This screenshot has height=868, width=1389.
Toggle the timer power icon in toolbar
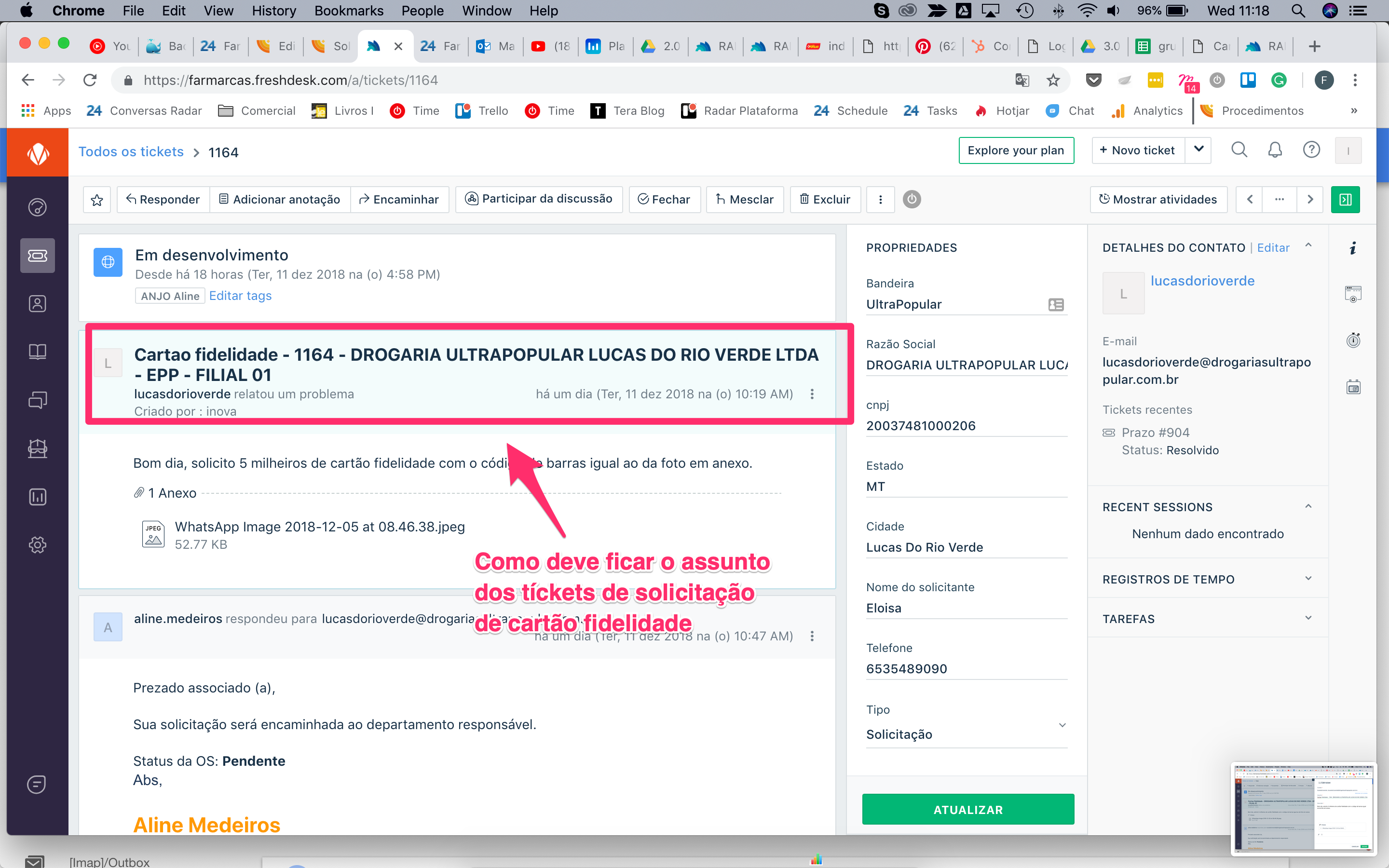[x=912, y=199]
